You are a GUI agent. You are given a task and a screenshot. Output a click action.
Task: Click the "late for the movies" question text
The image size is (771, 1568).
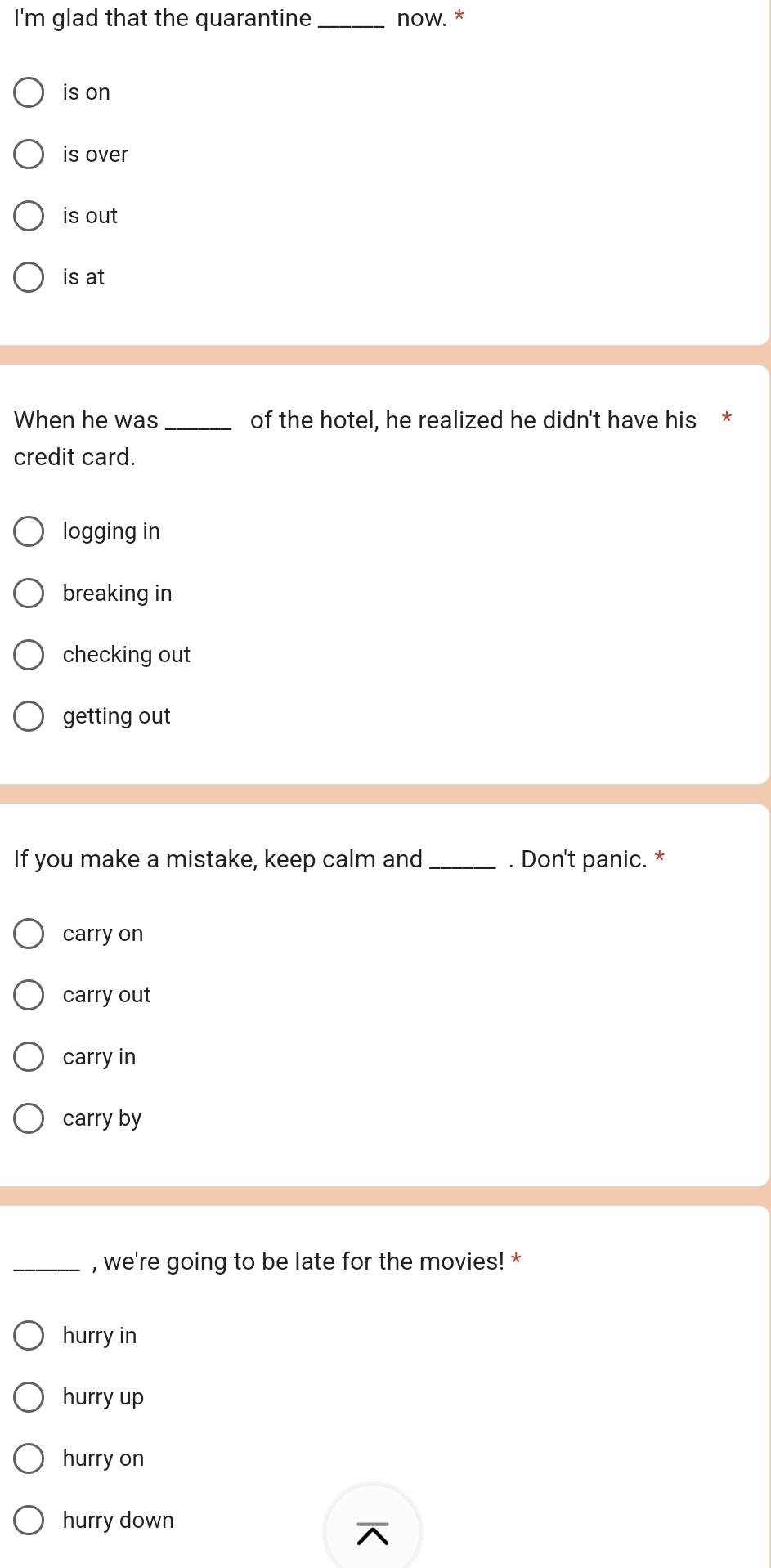tap(259, 1261)
